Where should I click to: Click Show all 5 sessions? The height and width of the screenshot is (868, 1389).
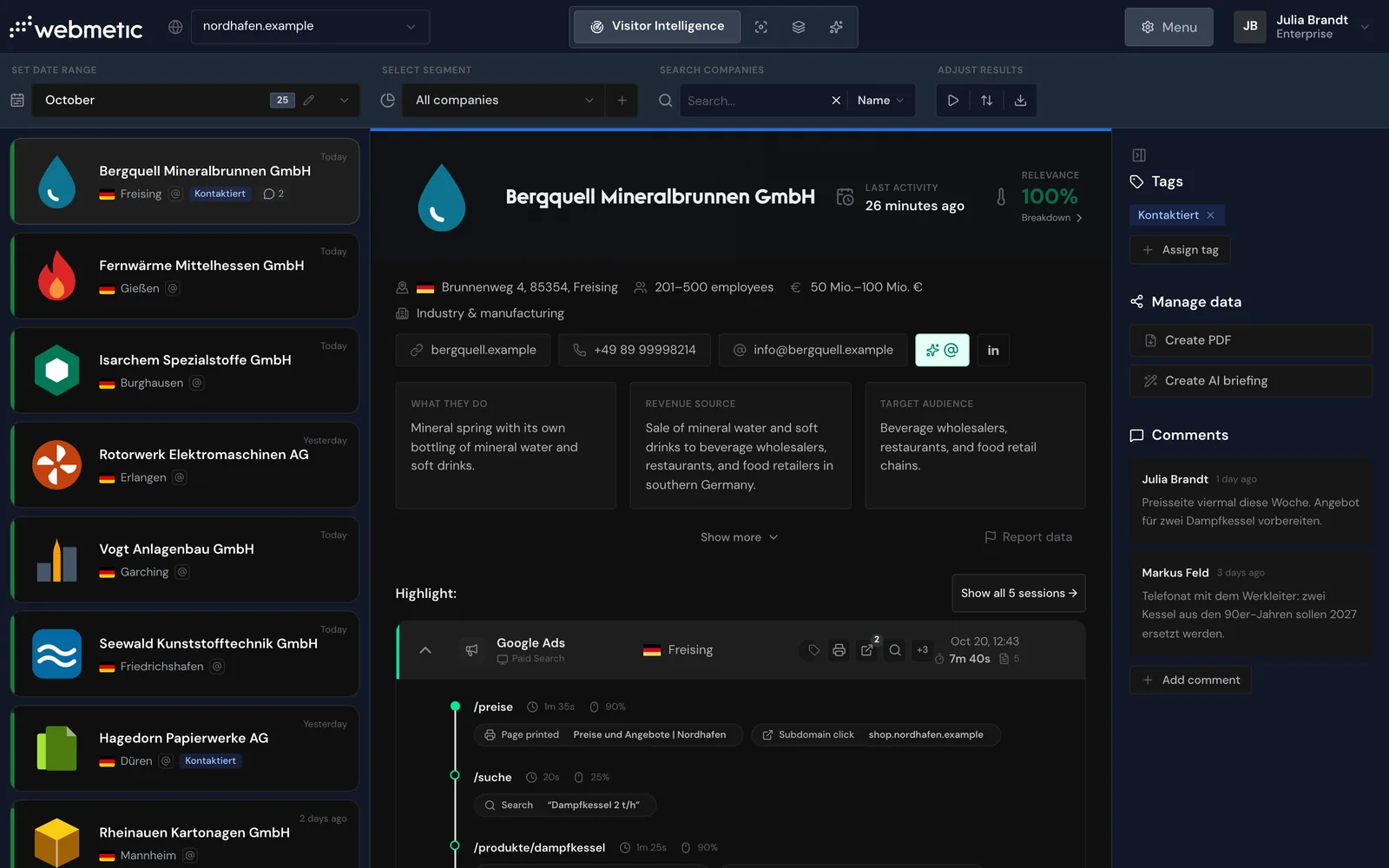point(1018,593)
